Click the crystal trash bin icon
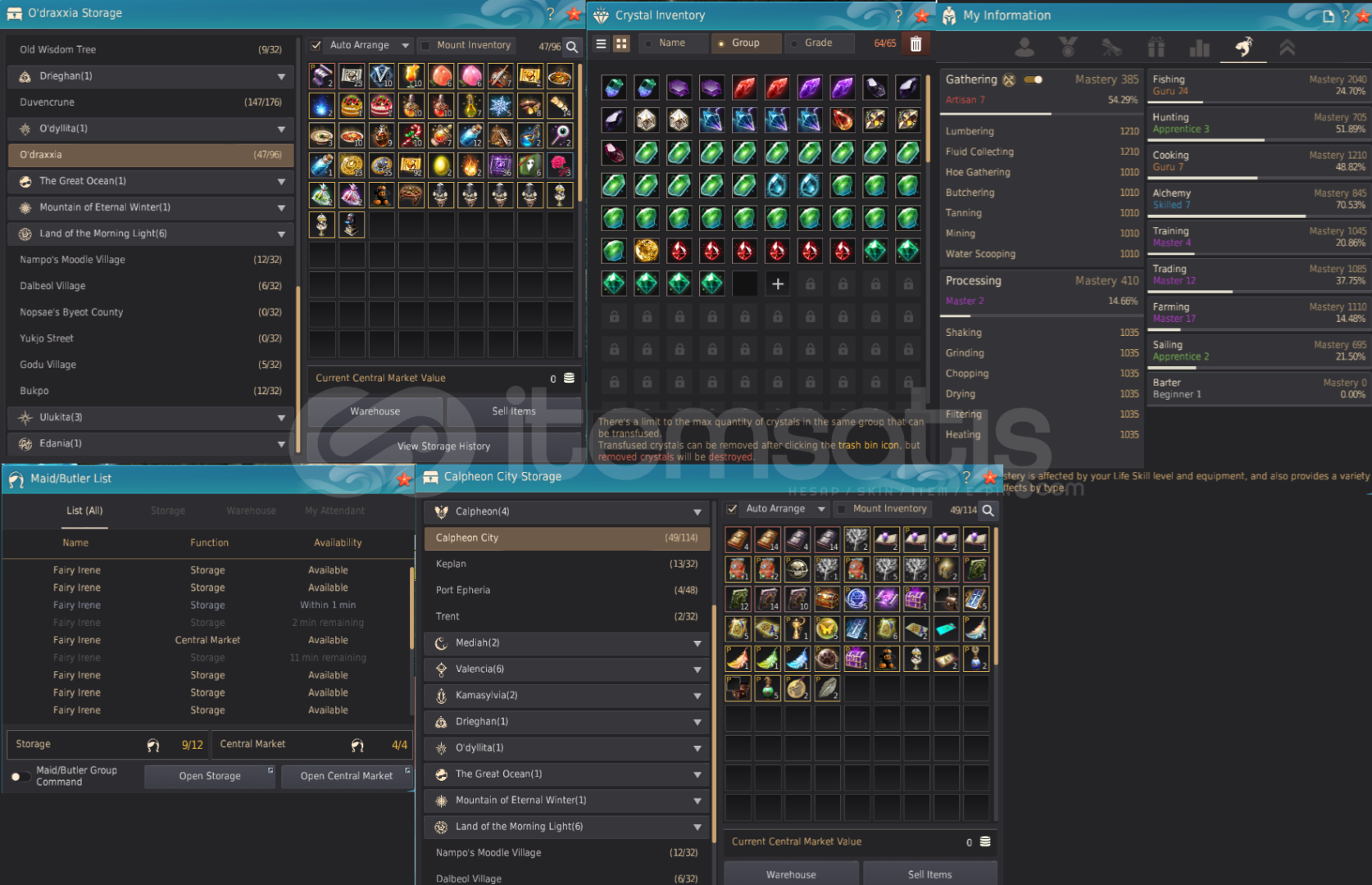 915,43
